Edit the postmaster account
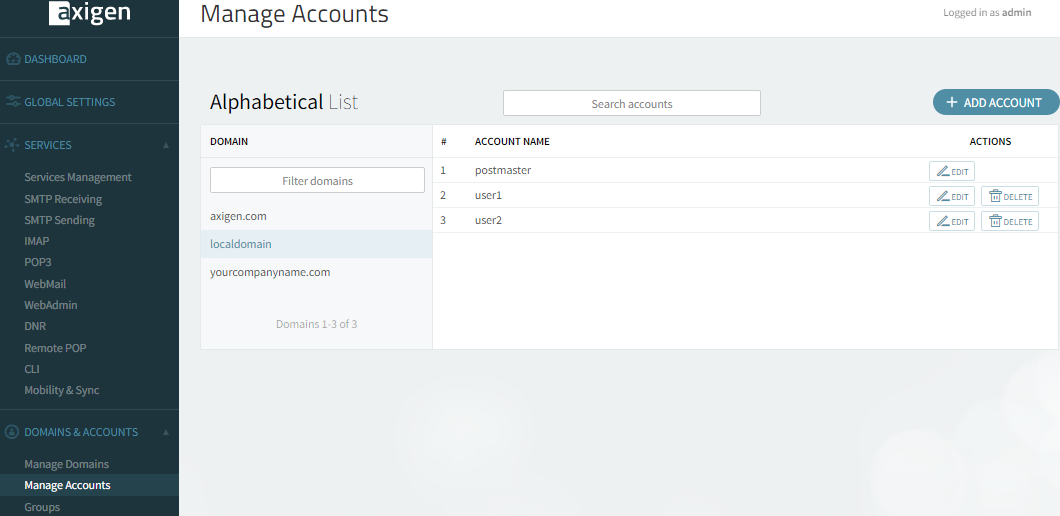The width and height of the screenshot is (1060, 516). 951,171
